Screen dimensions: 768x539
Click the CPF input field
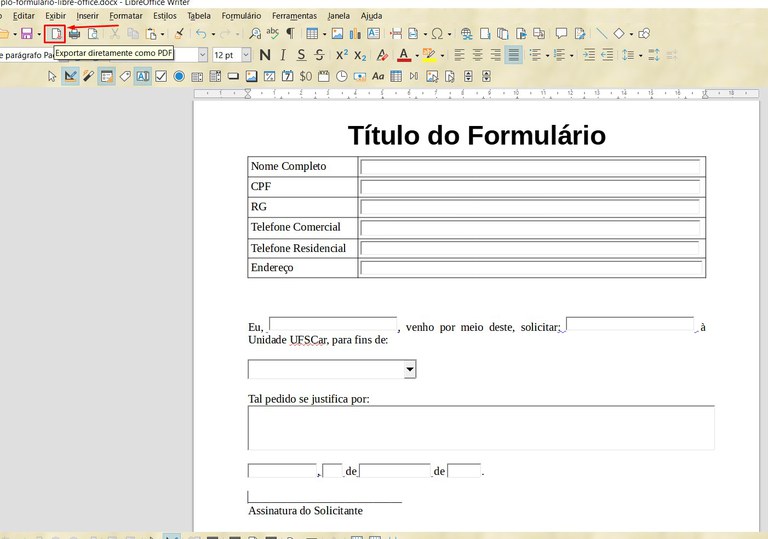(x=530, y=187)
